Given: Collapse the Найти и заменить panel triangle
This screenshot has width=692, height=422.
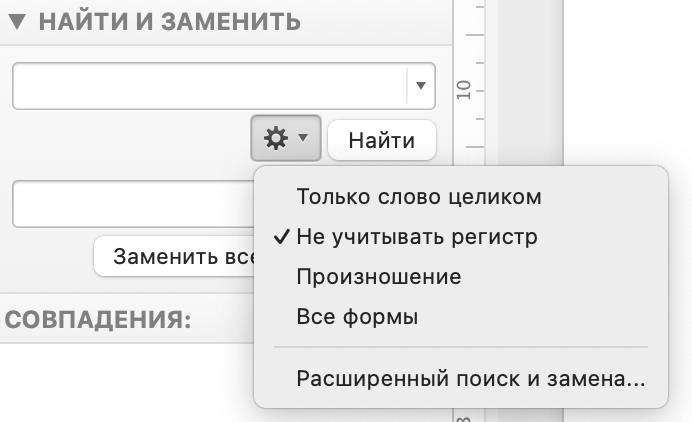Looking at the screenshot, I should point(18,21).
